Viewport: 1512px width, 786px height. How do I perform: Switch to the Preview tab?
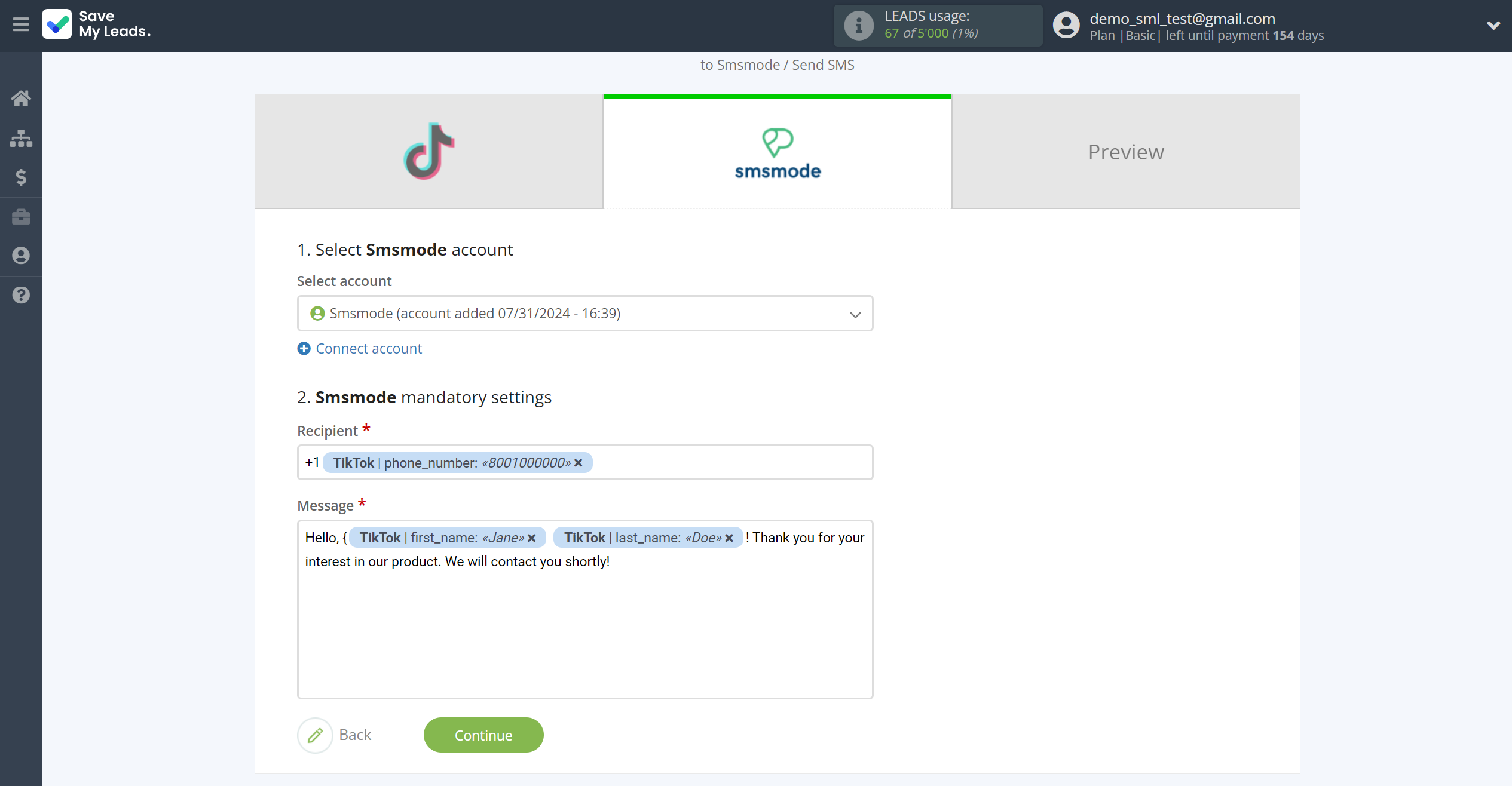click(x=1126, y=152)
